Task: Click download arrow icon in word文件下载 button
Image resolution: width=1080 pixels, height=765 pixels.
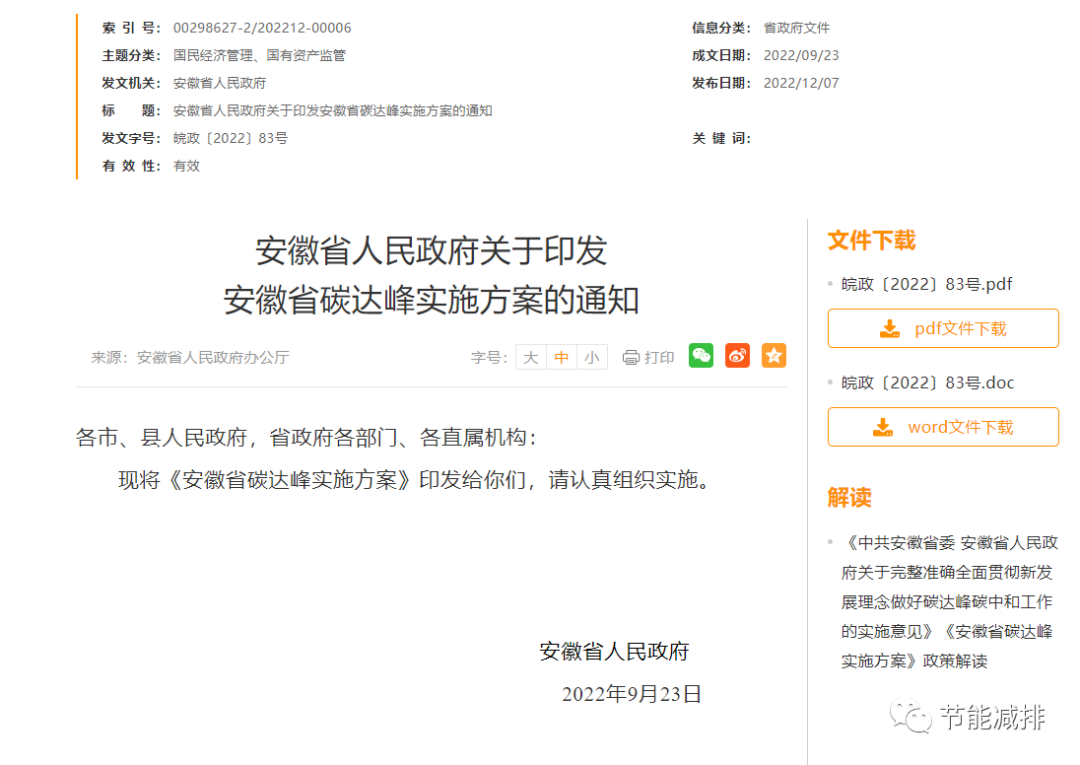Action: pos(882,428)
